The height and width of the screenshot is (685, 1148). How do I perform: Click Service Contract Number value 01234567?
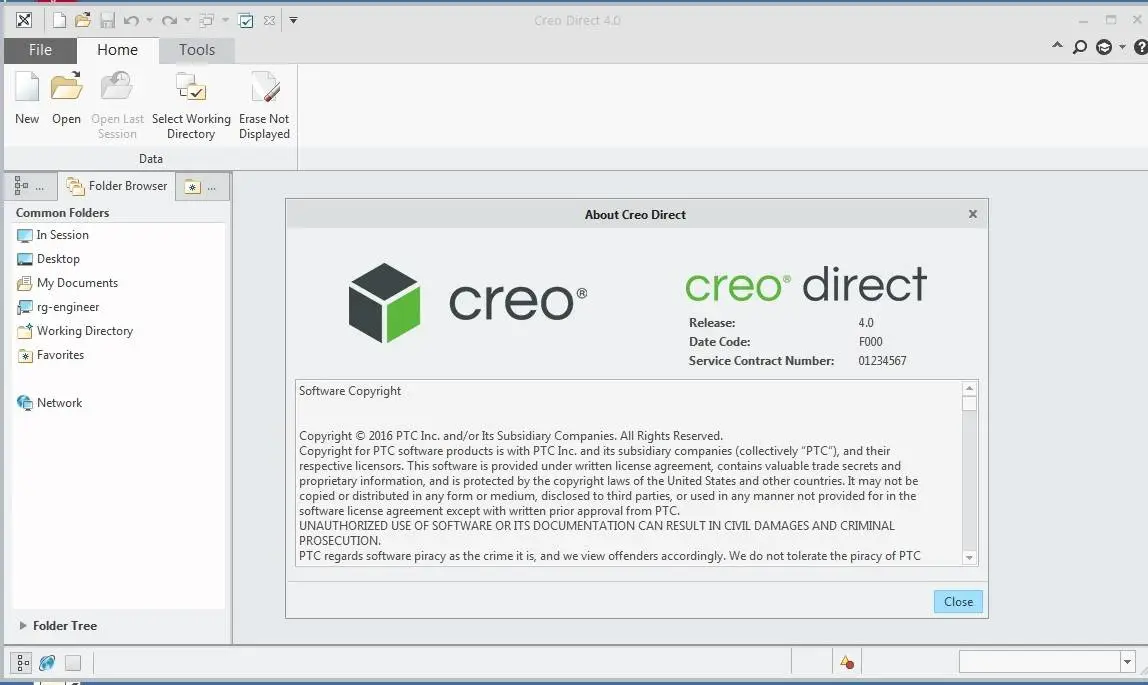(882, 361)
